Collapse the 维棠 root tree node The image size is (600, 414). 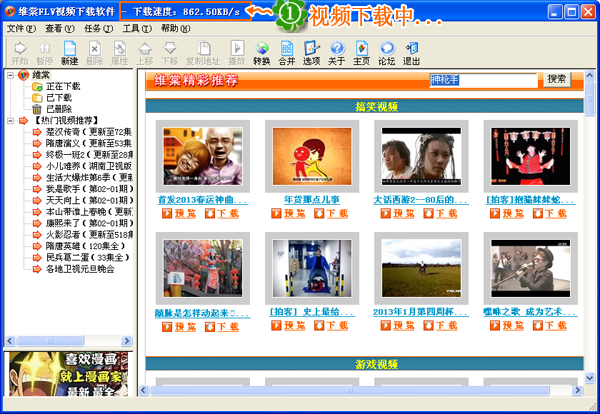click(x=11, y=75)
